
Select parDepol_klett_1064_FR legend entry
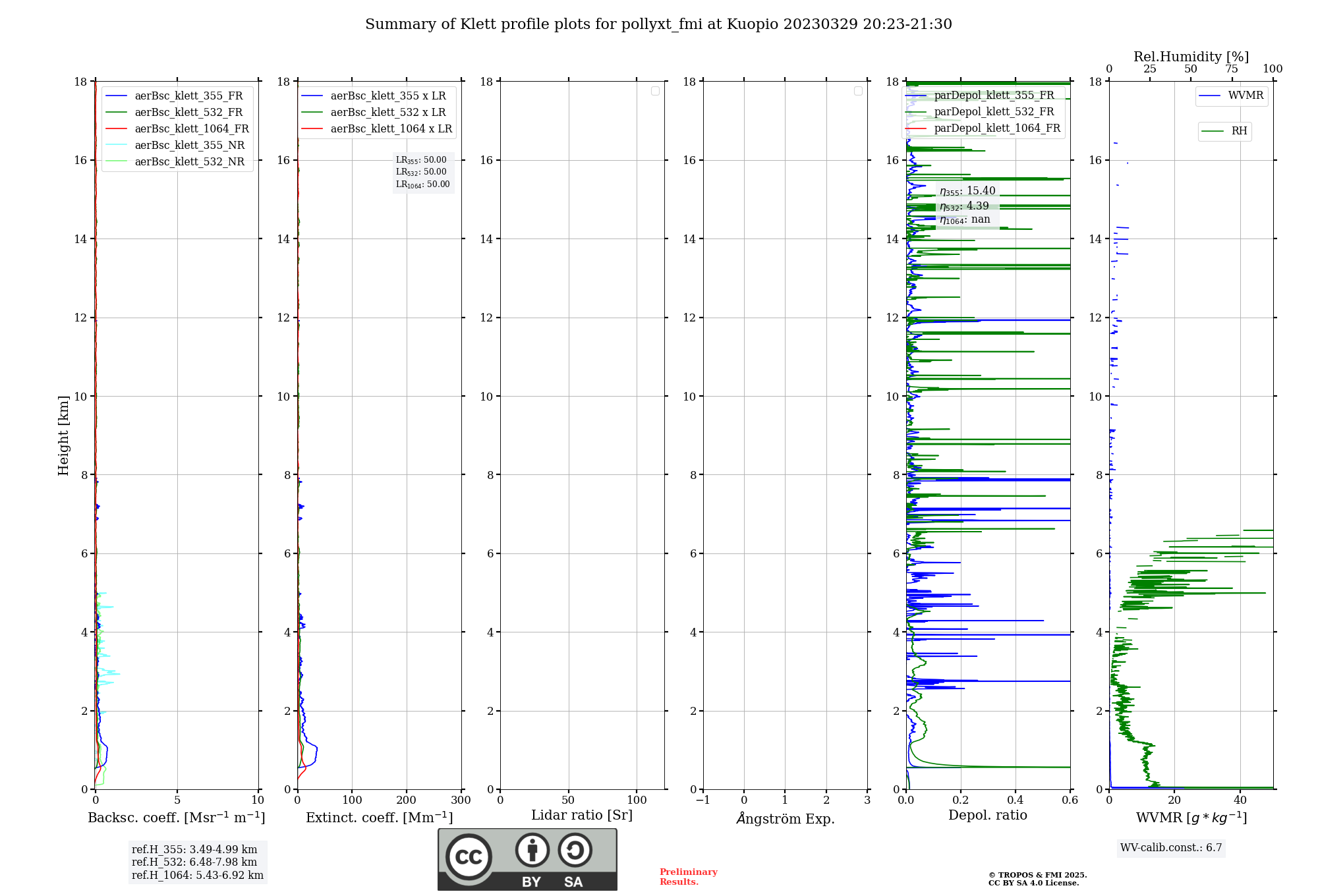click(x=982, y=128)
